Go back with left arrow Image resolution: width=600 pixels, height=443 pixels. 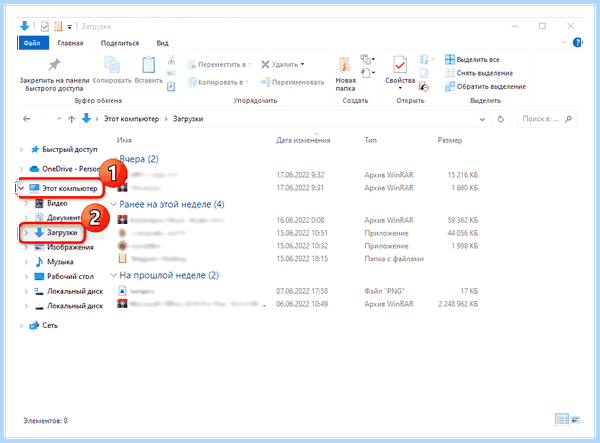(26, 119)
